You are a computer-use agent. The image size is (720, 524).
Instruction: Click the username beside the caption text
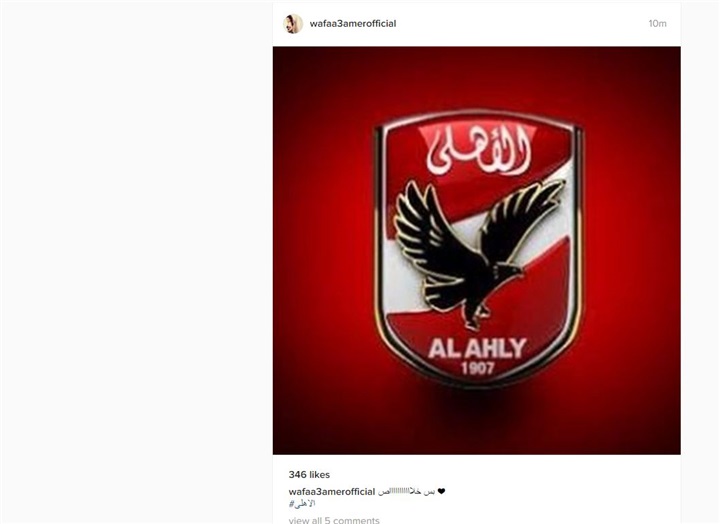click(x=332, y=492)
